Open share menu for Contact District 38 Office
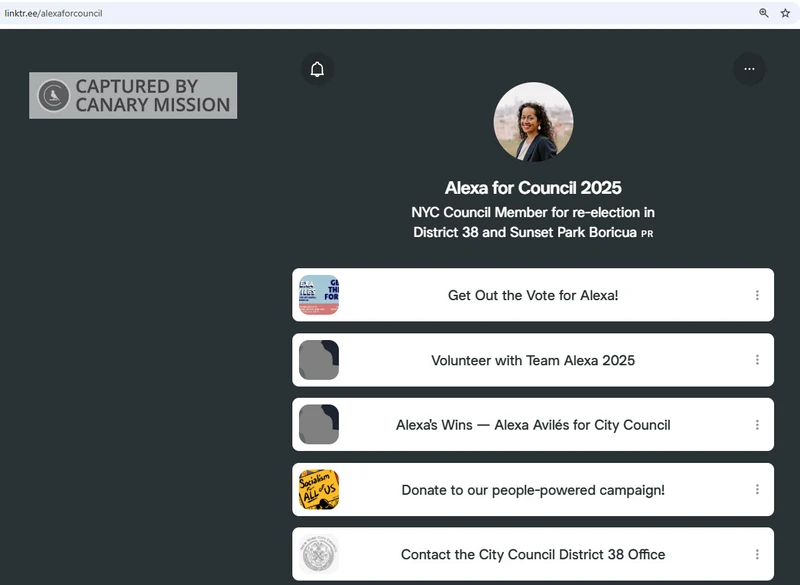This screenshot has height=585, width=800. [757, 554]
